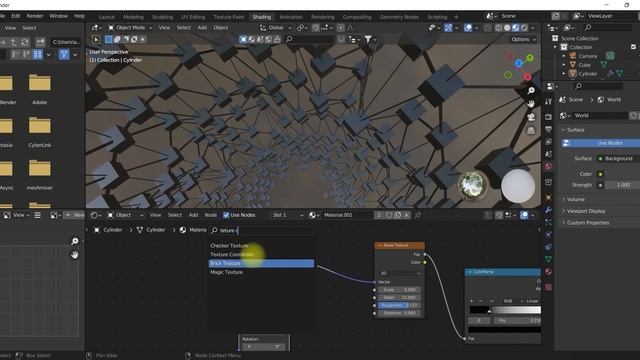640x360 pixels.
Task: Open the UV Editing workspace tab
Action: [x=193, y=17]
